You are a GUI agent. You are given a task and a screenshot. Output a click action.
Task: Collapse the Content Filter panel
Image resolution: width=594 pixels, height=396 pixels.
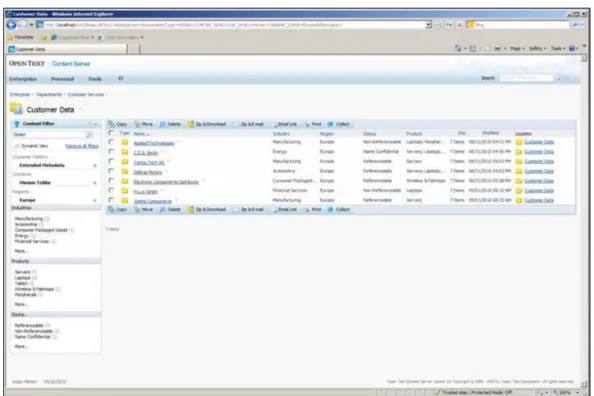point(95,124)
